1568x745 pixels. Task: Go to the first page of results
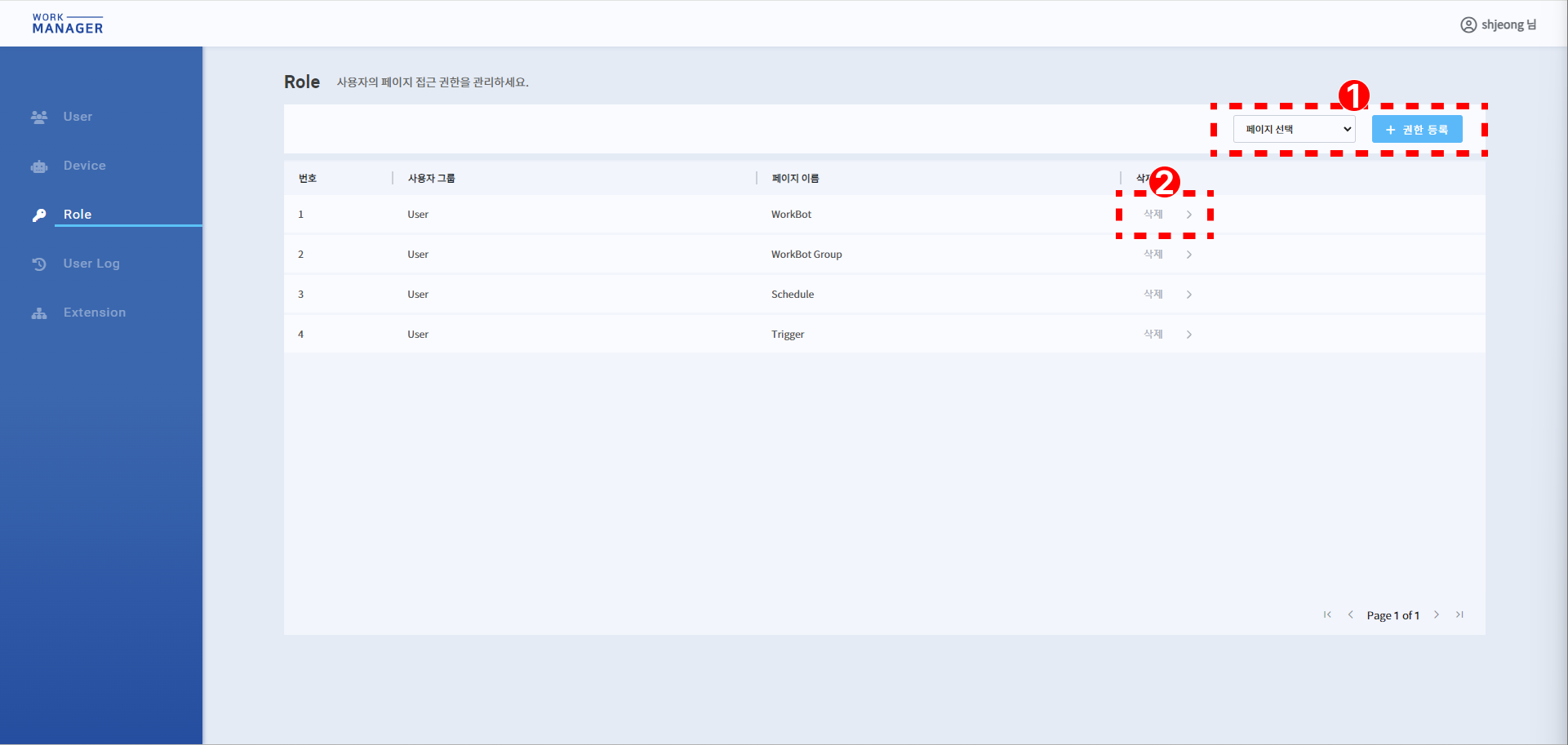click(x=1327, y=614)
